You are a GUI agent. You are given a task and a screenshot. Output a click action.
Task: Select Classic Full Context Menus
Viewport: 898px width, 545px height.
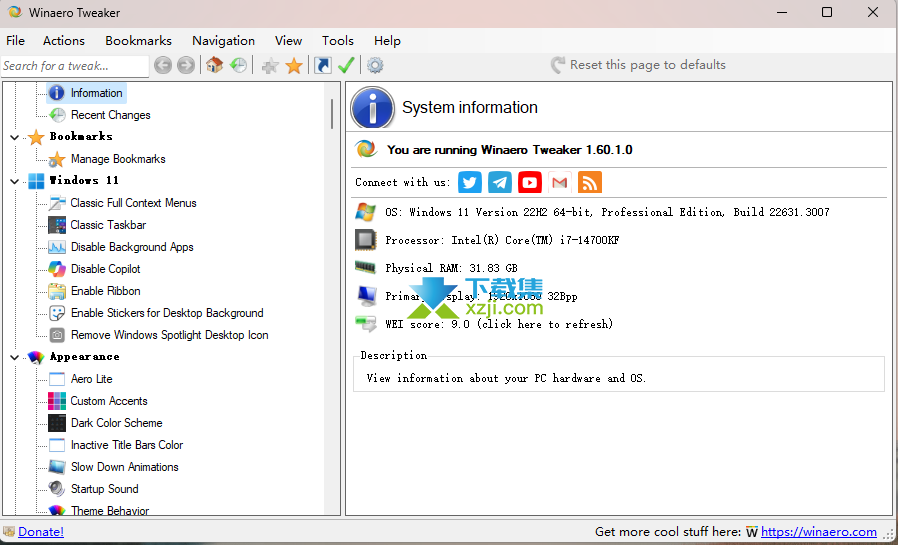point(133,203)
